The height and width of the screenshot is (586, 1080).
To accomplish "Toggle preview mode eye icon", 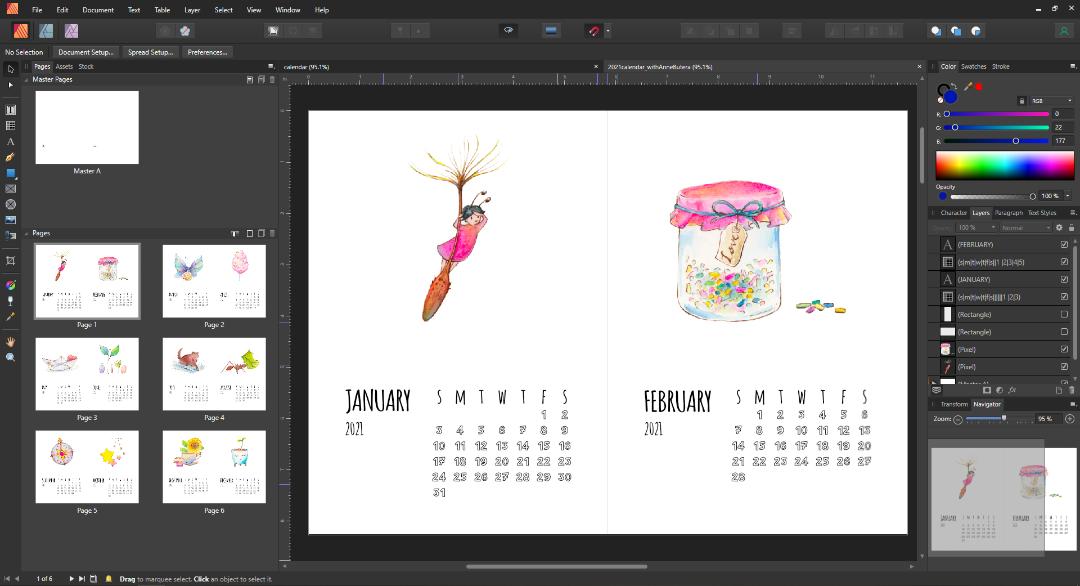I will [x=508, y=30].
